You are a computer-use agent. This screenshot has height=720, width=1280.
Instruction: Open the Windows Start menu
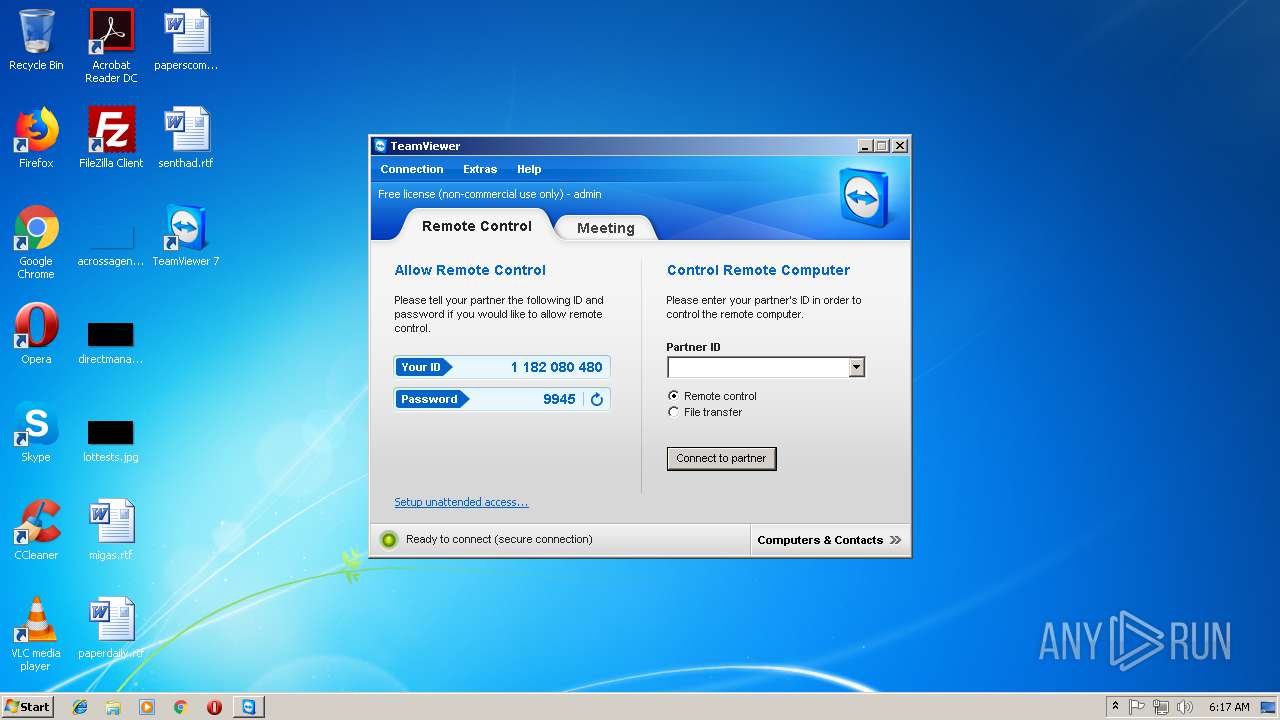(x=28, y=707)
